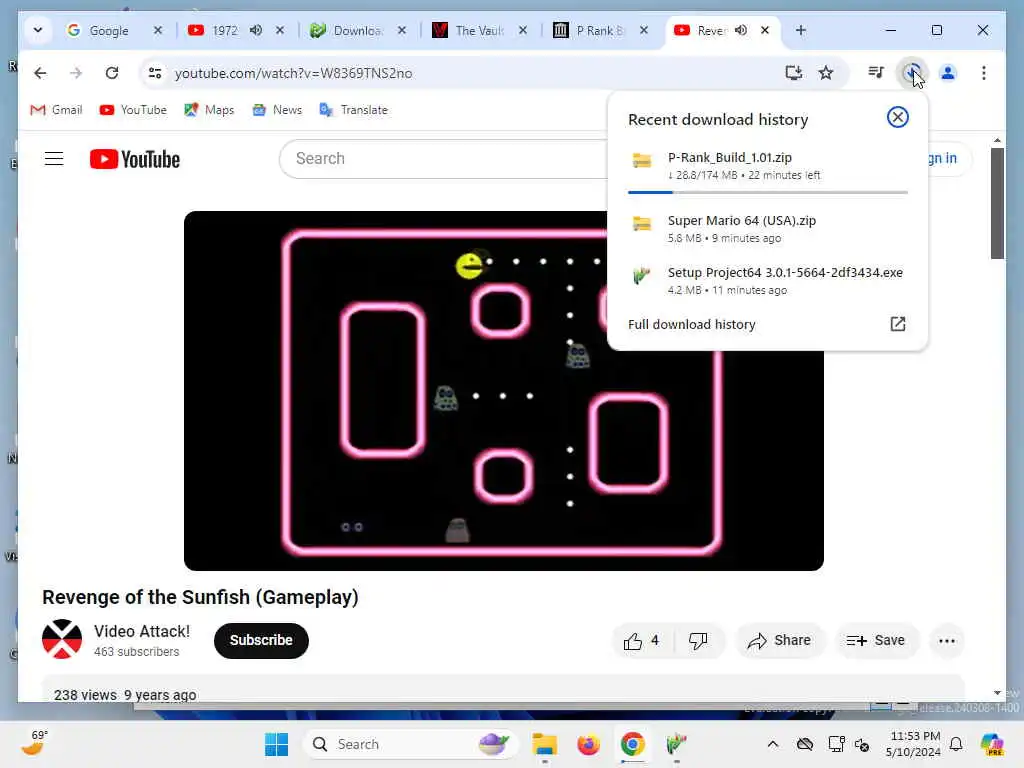Screen dimensions: 1024x768
Task: Close The Vault tab
Action: 522,30
